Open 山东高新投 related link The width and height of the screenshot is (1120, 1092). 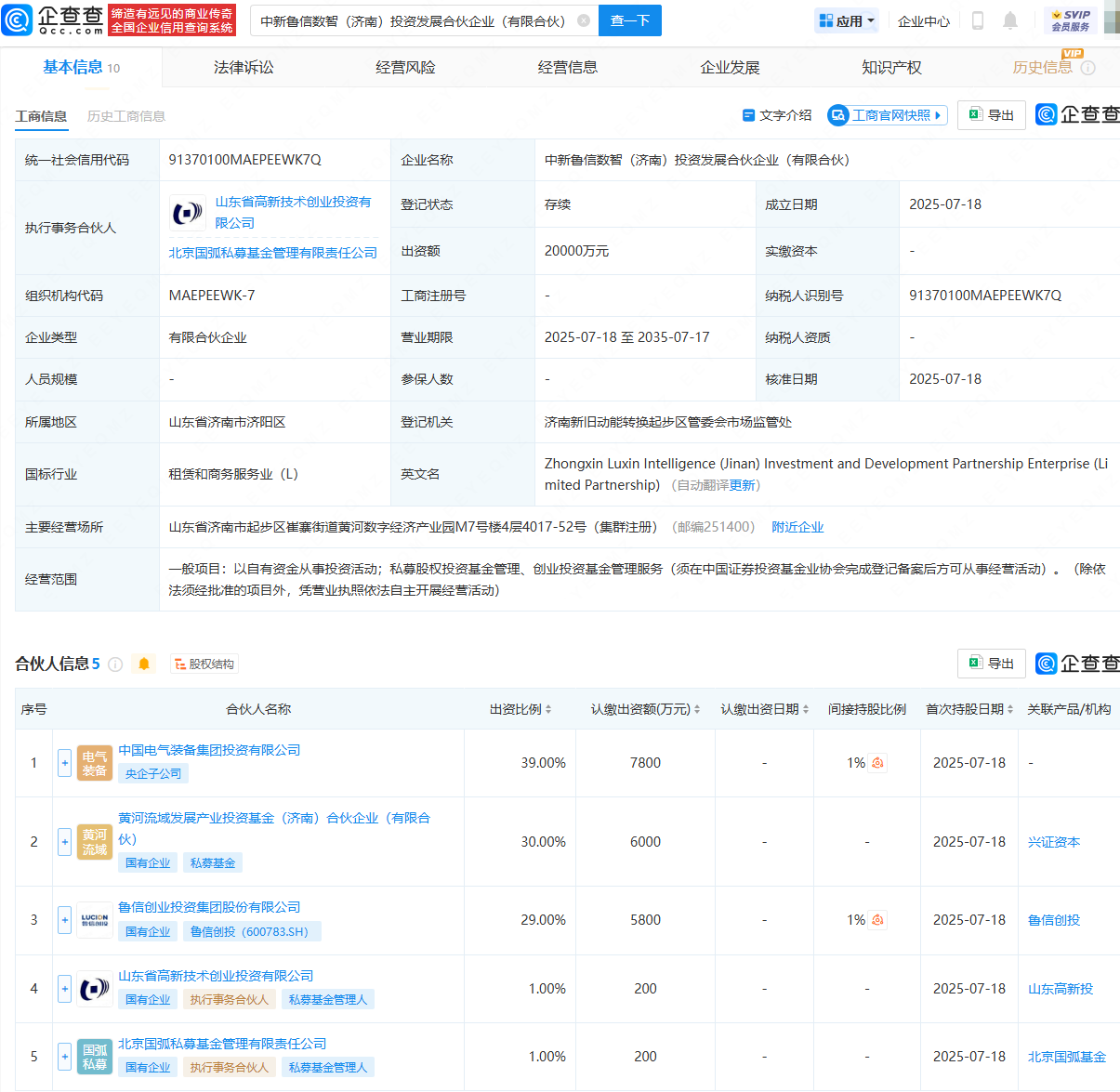(1061, 989)
